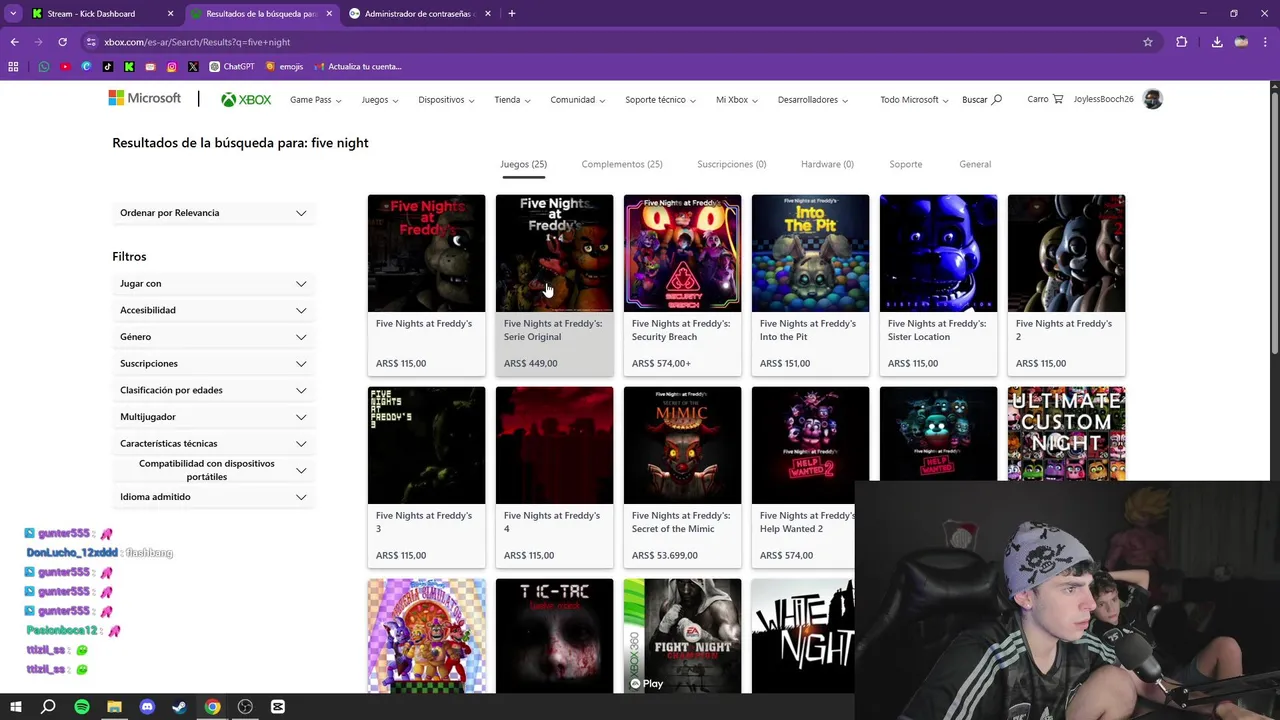Open Five Nights at Freddy's Into the Pit cover
The width and height of the screenshot is (1280, 720).
click(x=810, y=253)
